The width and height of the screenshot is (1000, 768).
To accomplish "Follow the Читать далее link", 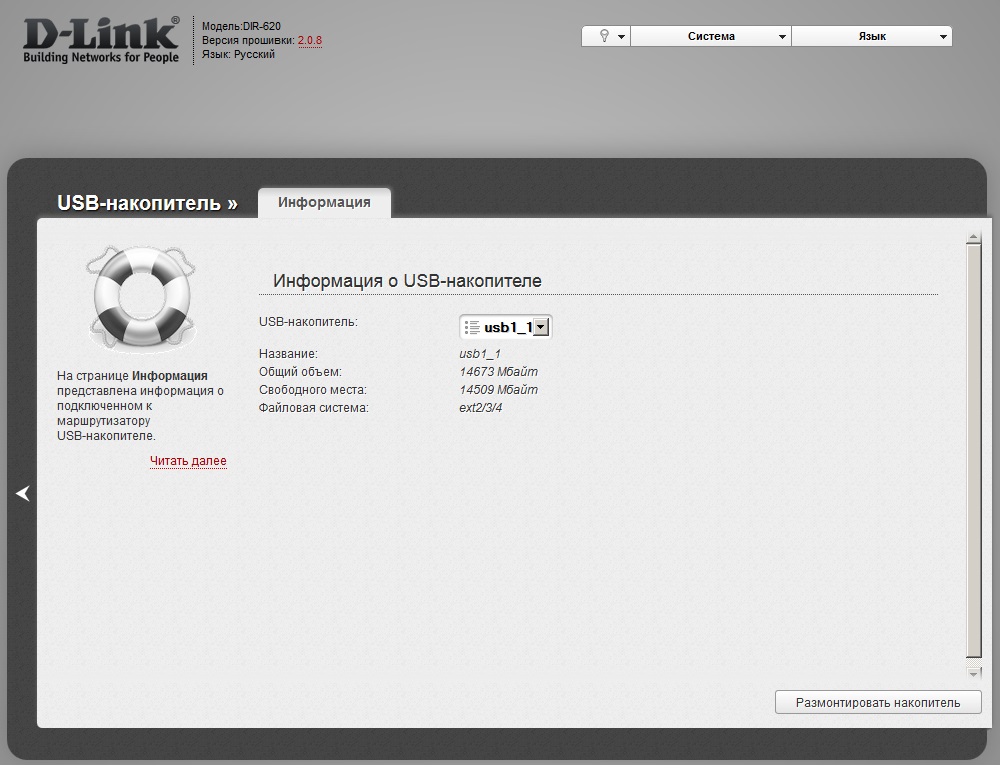I will [188, 461].
